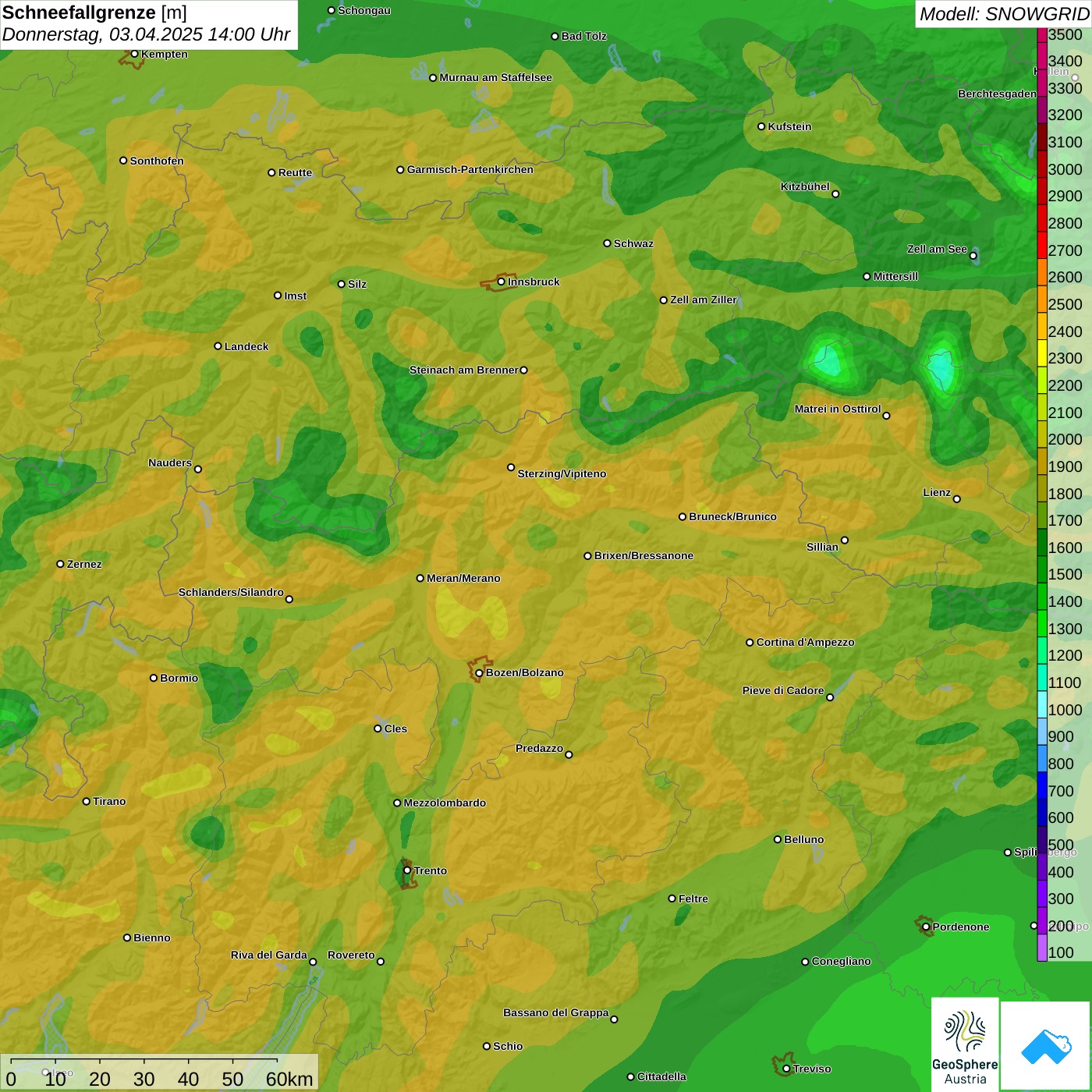1092x1092 pixels.
Task: Click the Cles label
Action: pos(395,729)
